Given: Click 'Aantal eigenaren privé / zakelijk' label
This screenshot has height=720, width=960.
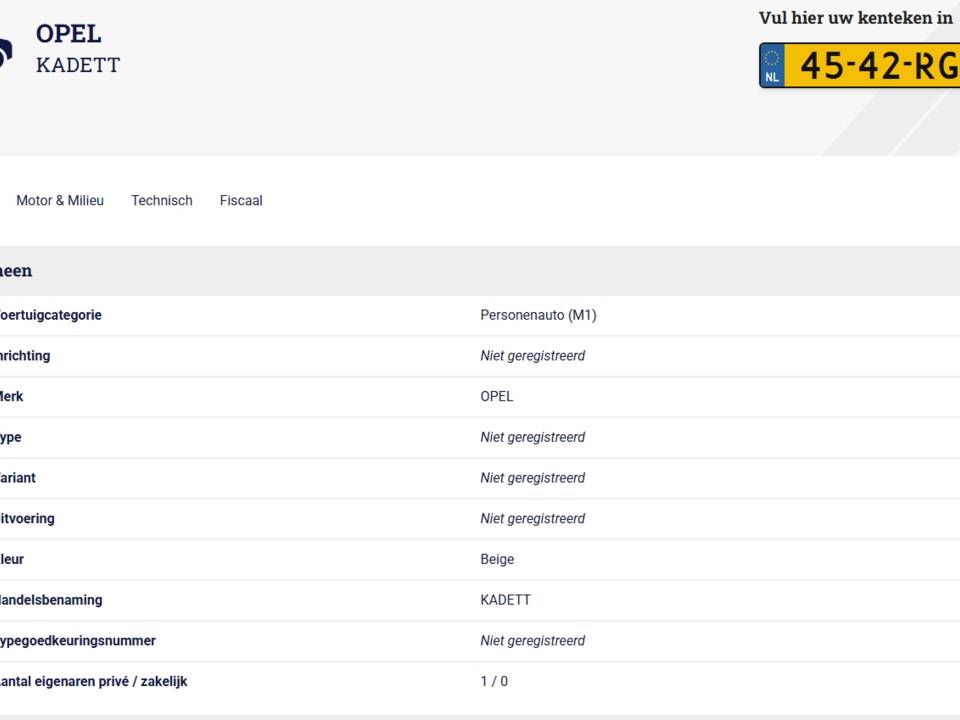Looking at the screenshot, I should pos(93,681).
